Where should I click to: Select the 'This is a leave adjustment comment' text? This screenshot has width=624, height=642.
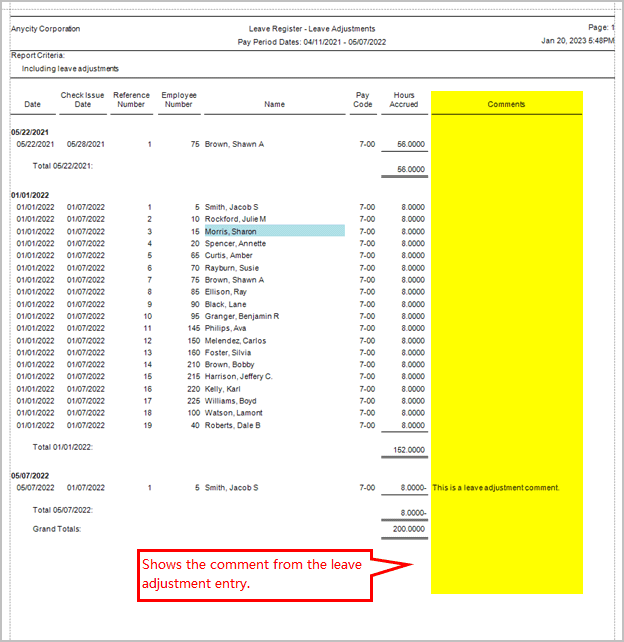pos(496,488)
